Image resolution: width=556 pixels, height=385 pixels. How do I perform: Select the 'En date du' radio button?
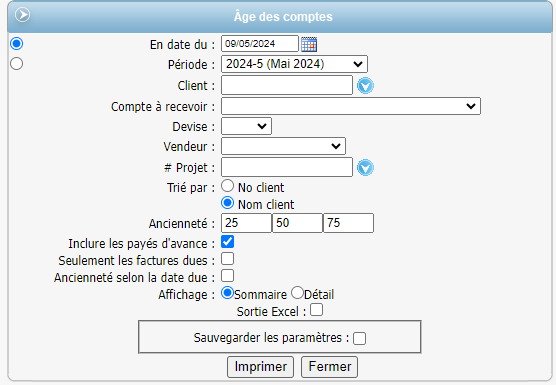click(17, 44)
